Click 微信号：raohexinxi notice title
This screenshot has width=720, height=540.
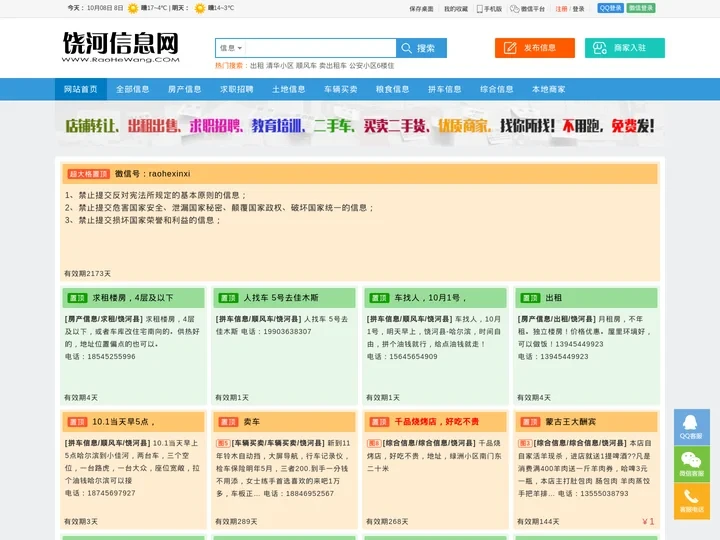tap(152, 174)
